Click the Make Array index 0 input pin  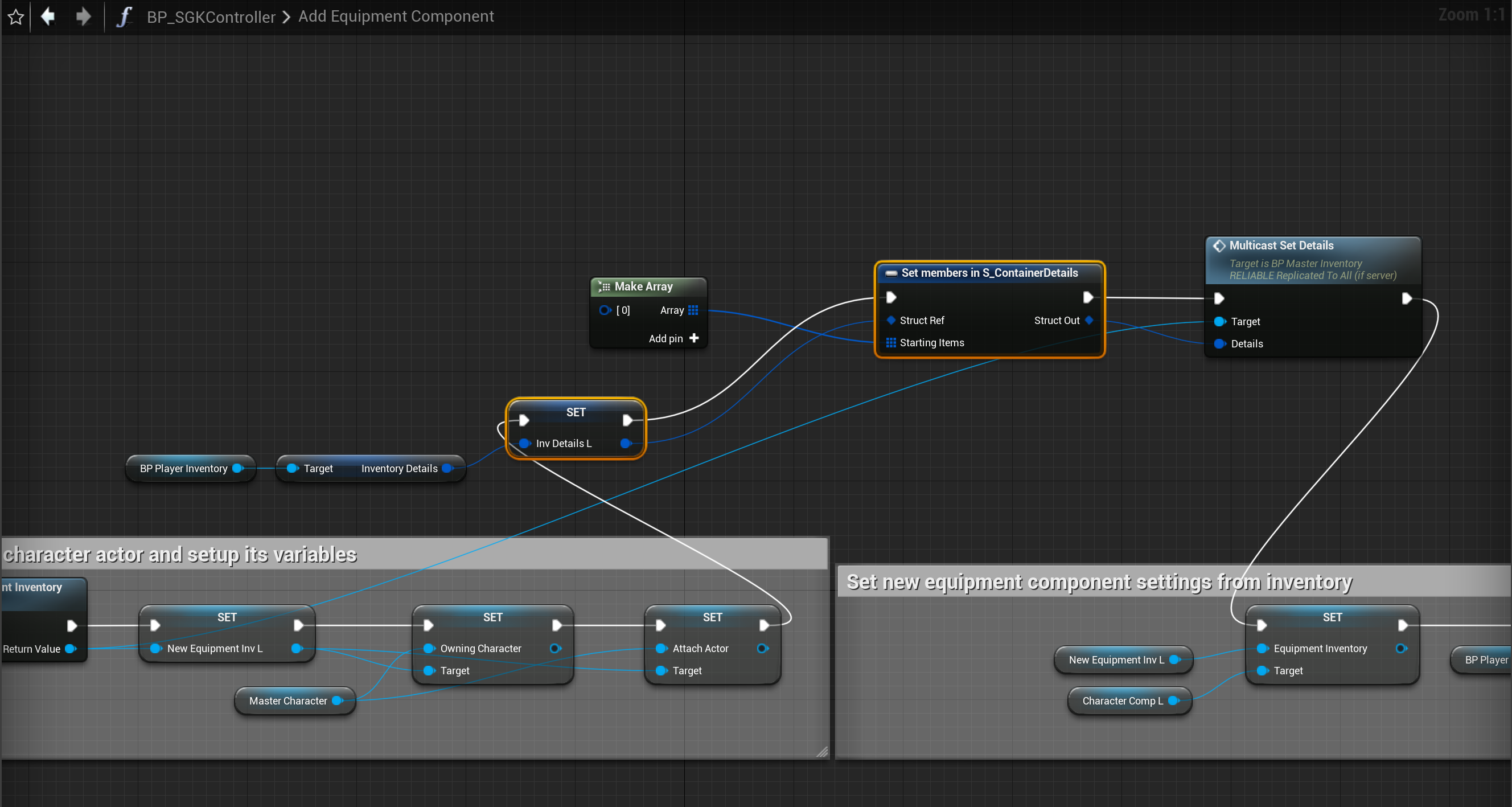pos(605,310)
